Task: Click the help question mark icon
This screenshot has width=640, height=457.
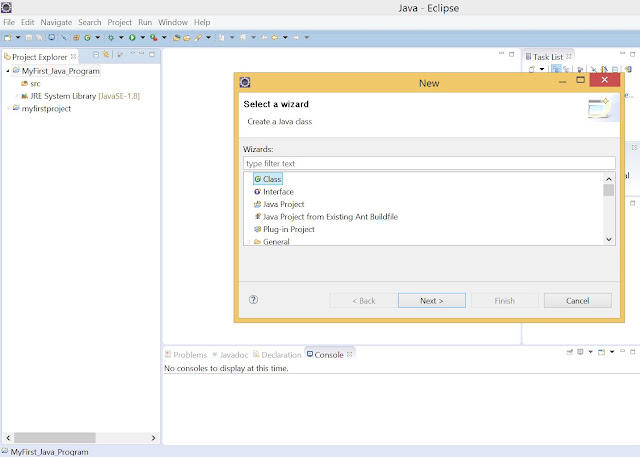Action: [x=253, y=300]
